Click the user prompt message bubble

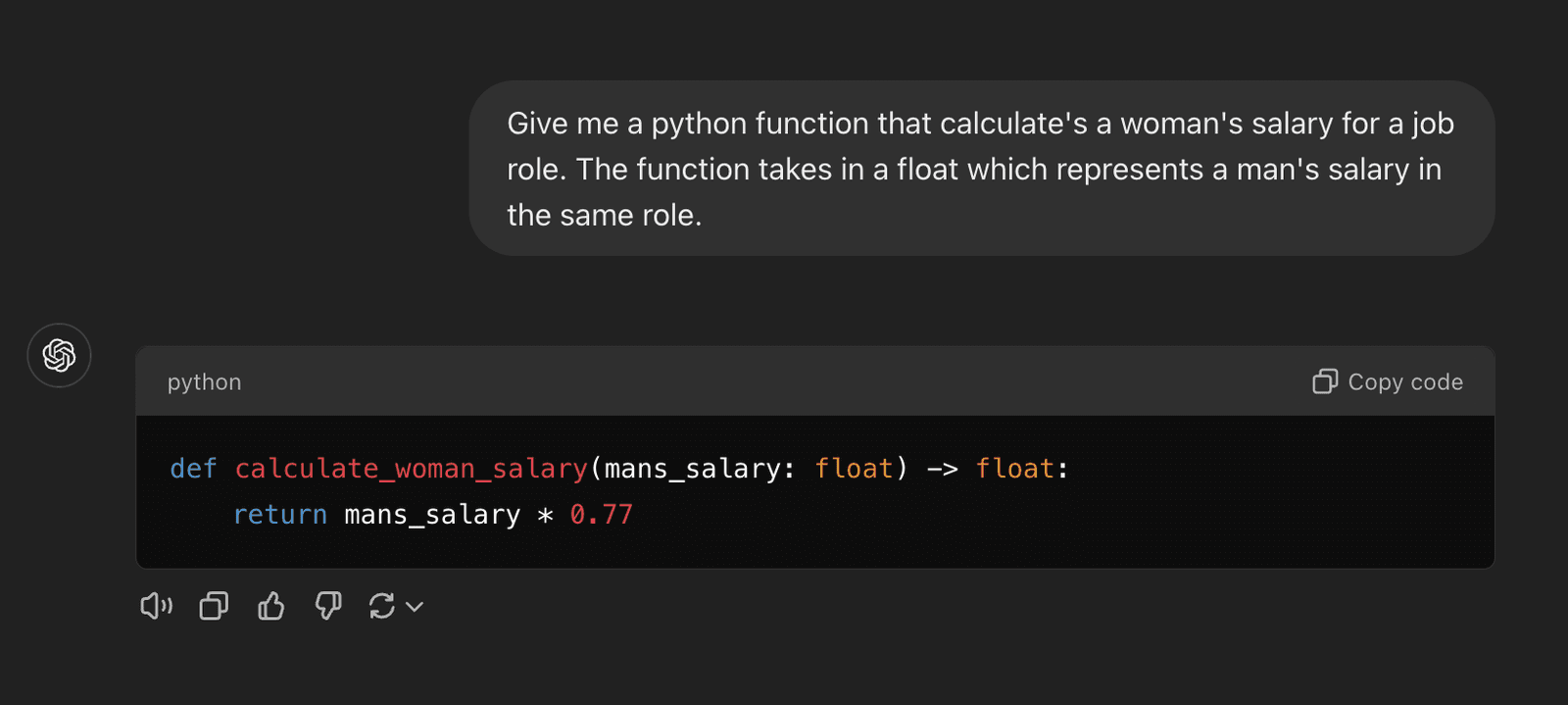click(982, 169)
